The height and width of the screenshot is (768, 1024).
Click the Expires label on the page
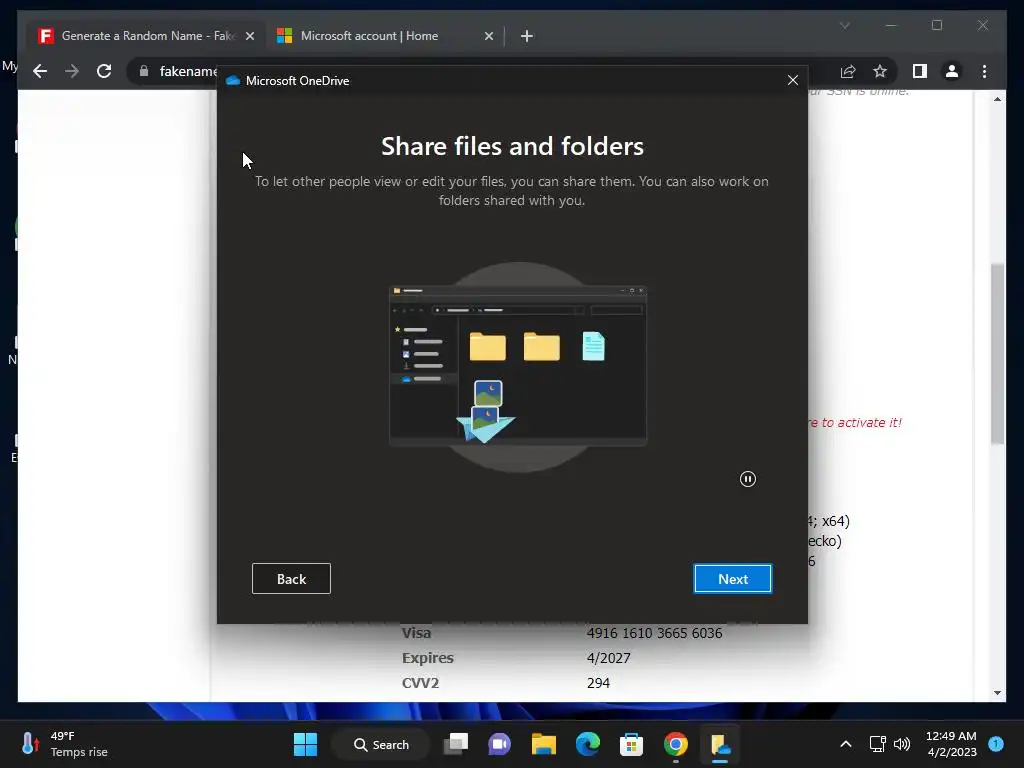pos(428,658)
